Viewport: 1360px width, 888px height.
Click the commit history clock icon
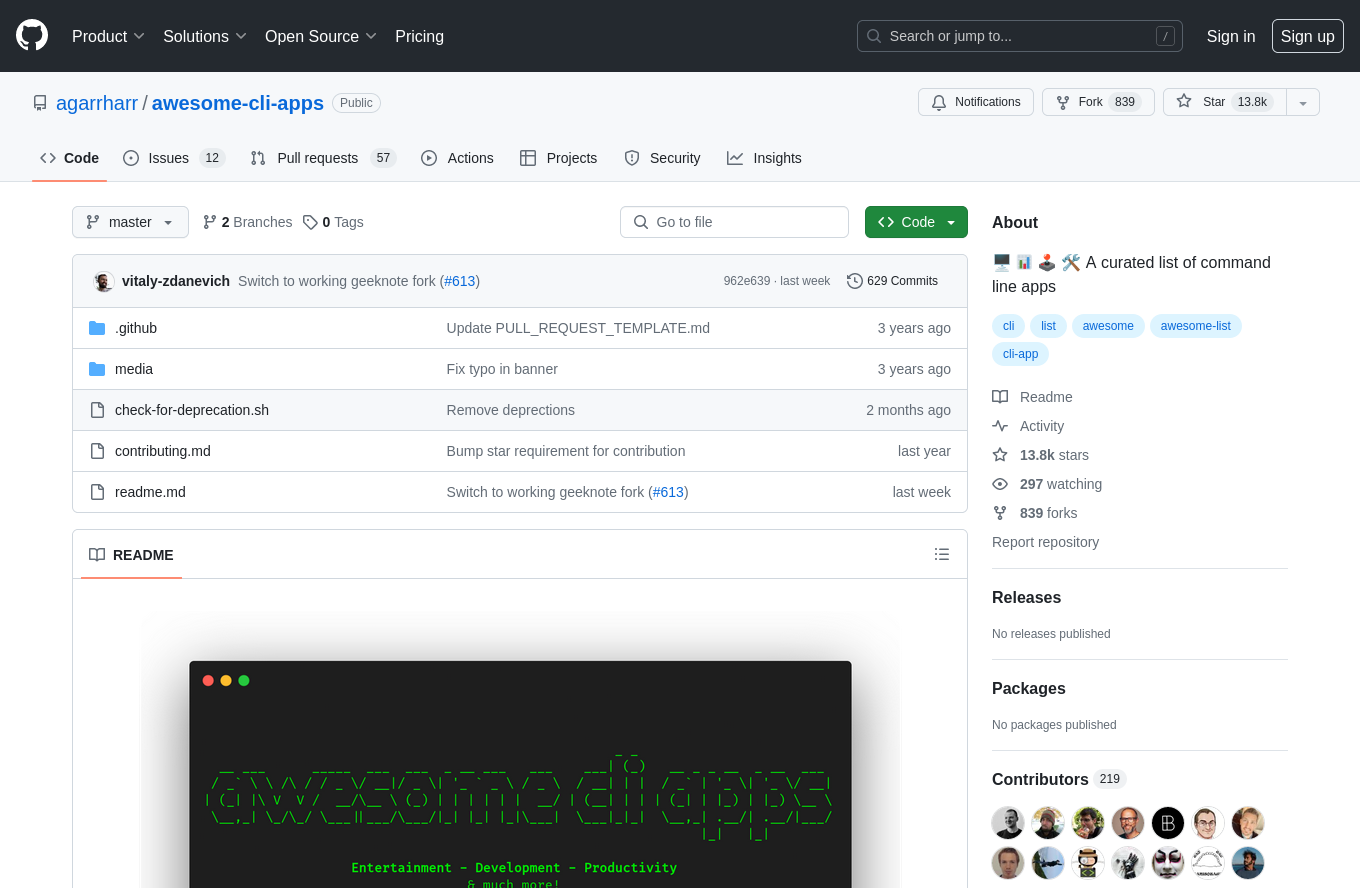[x=855, y=281]
